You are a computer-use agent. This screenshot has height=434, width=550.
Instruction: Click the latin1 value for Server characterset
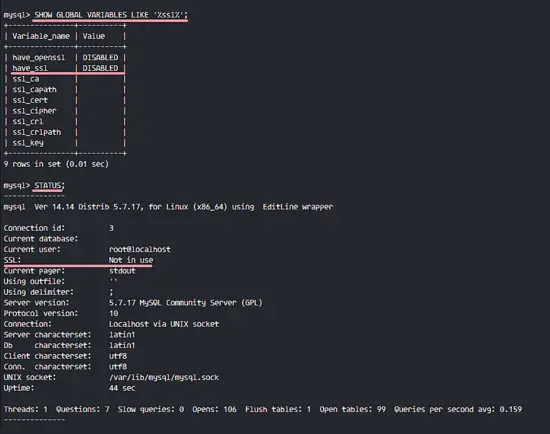pyautogui.click(x=122, y=335)
